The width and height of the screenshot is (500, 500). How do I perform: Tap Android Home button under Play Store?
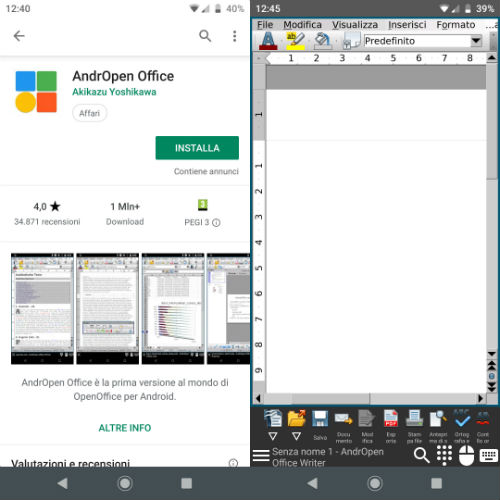[125, 483]
